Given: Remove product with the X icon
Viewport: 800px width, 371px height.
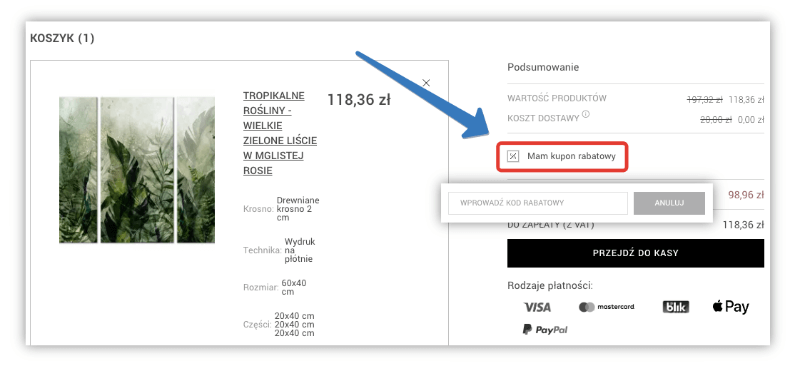Looking at the screenshot, I should (427, 83).
